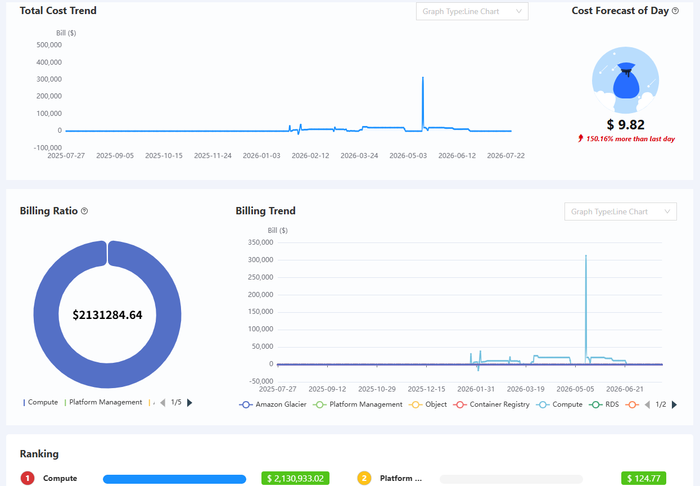Toggle Container Registry series in Billing Trend
Image resolution: width=700 pixels, height=486 pixels.
coord(491,405)
